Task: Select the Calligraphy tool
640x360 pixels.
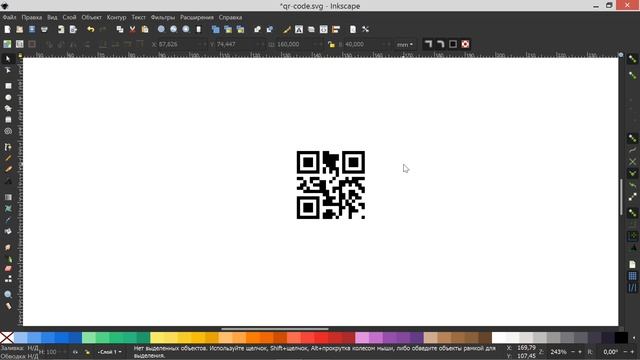Action: [8, 169]
